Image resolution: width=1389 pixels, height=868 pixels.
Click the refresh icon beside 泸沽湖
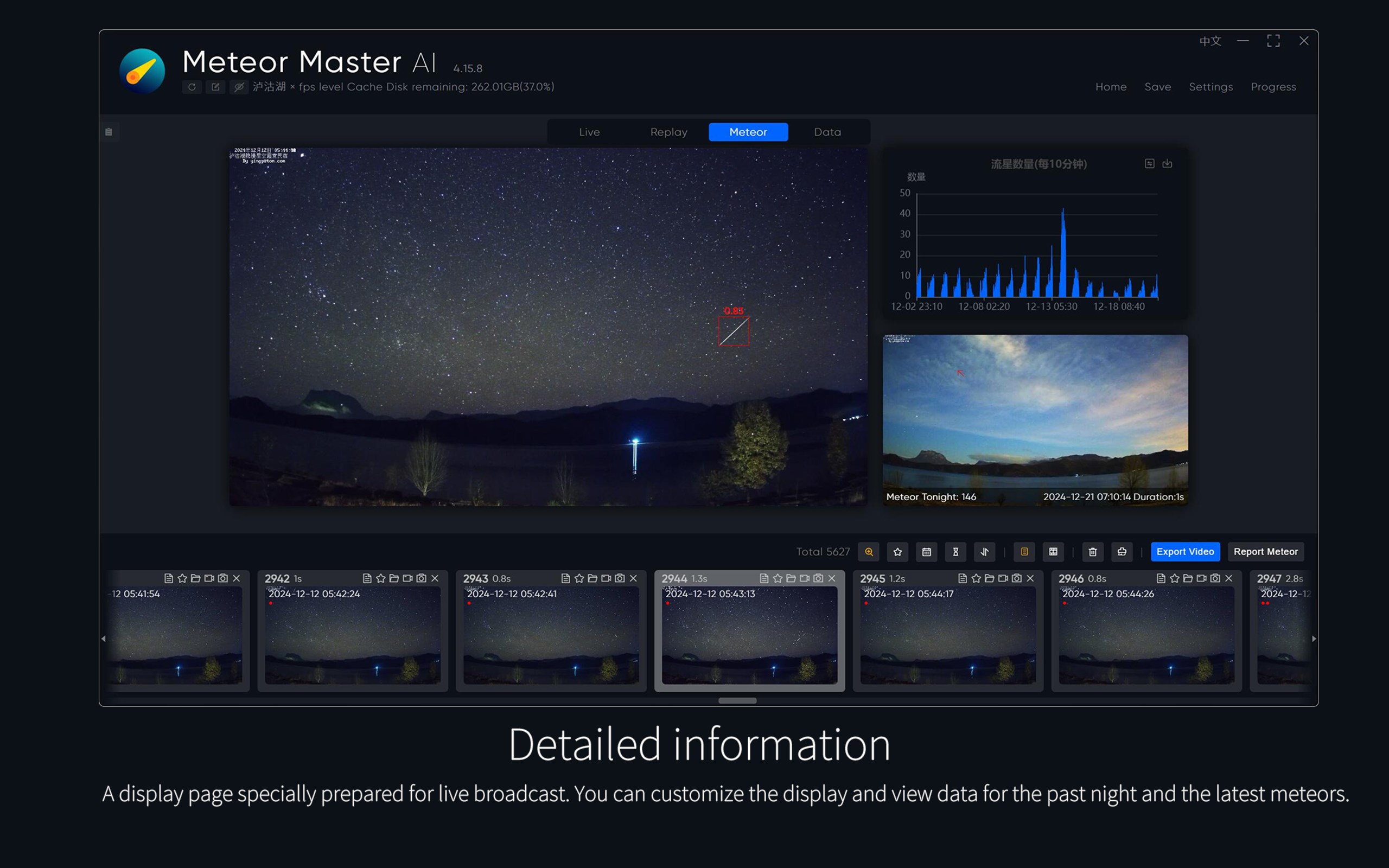coord(192,87)
